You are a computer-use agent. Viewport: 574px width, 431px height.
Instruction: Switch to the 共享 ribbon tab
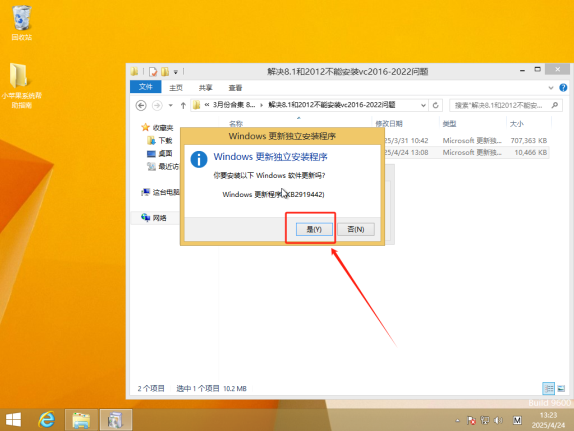coord(205,88)
